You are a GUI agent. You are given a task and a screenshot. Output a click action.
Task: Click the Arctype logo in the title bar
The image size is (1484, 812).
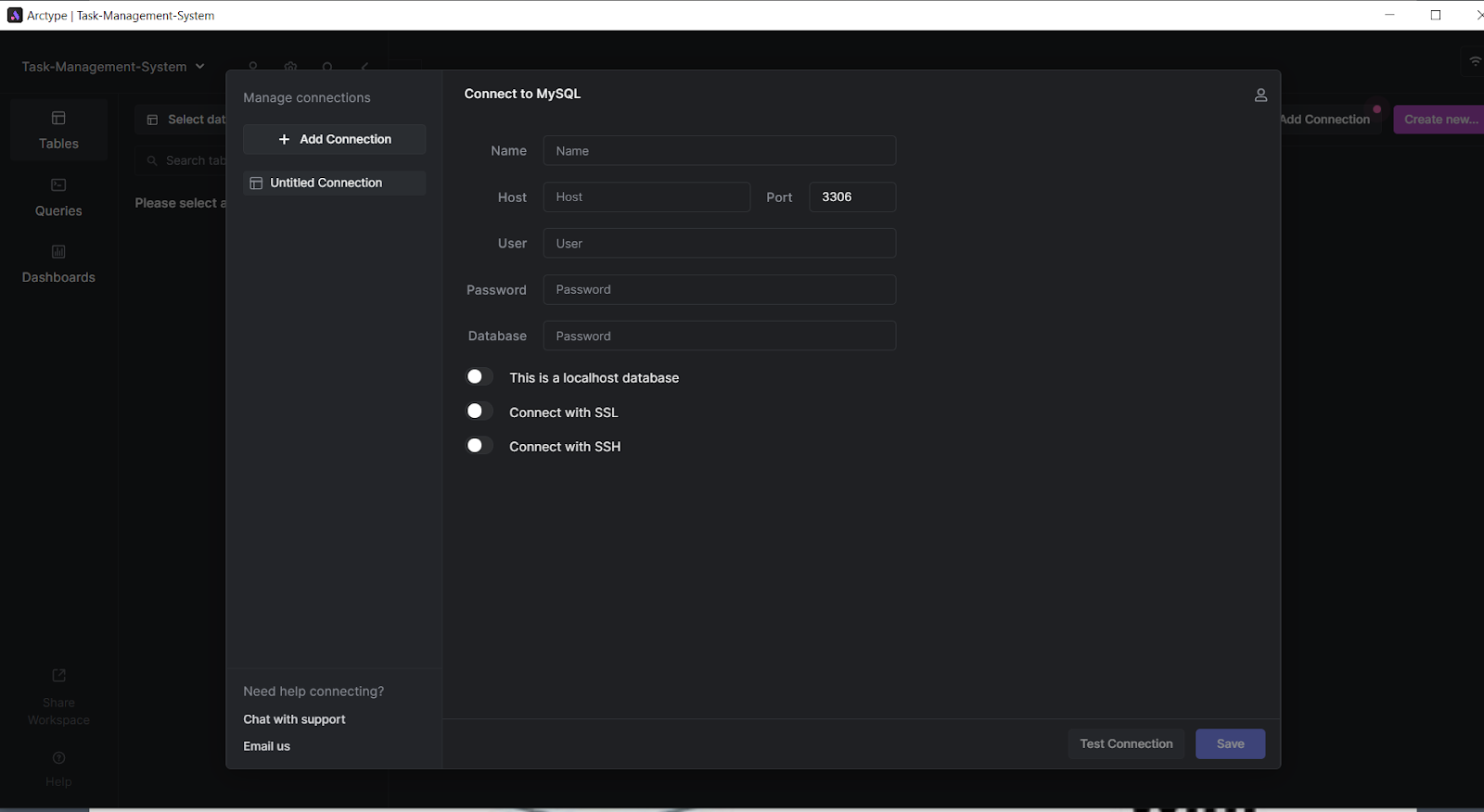[x=15, y=15]
